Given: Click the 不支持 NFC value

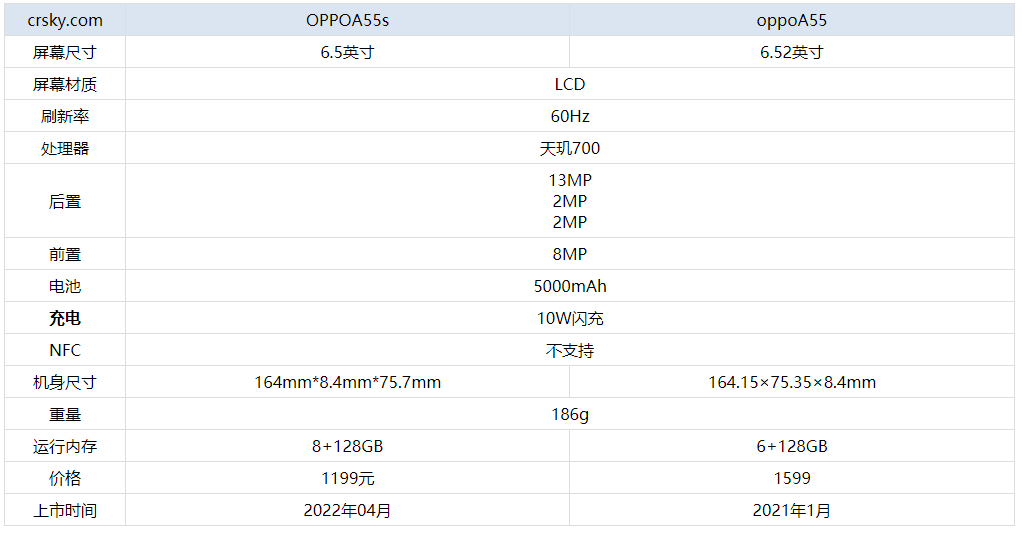Looking at the screenshot, I should click(569, 350).
